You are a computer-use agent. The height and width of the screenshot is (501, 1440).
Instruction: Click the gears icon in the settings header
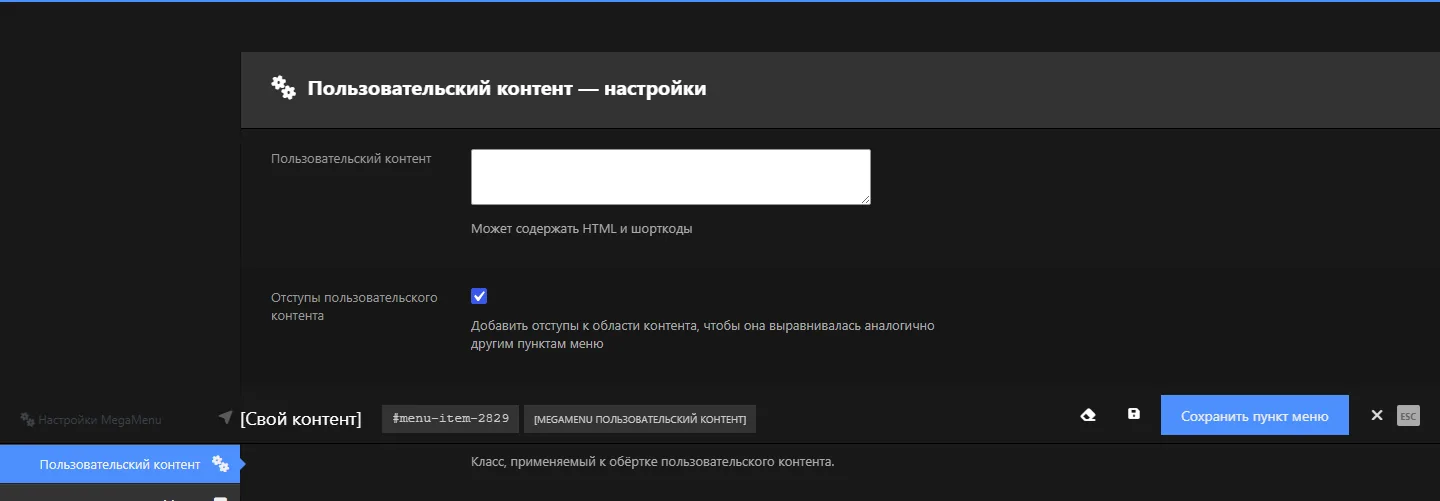(284, 88)
